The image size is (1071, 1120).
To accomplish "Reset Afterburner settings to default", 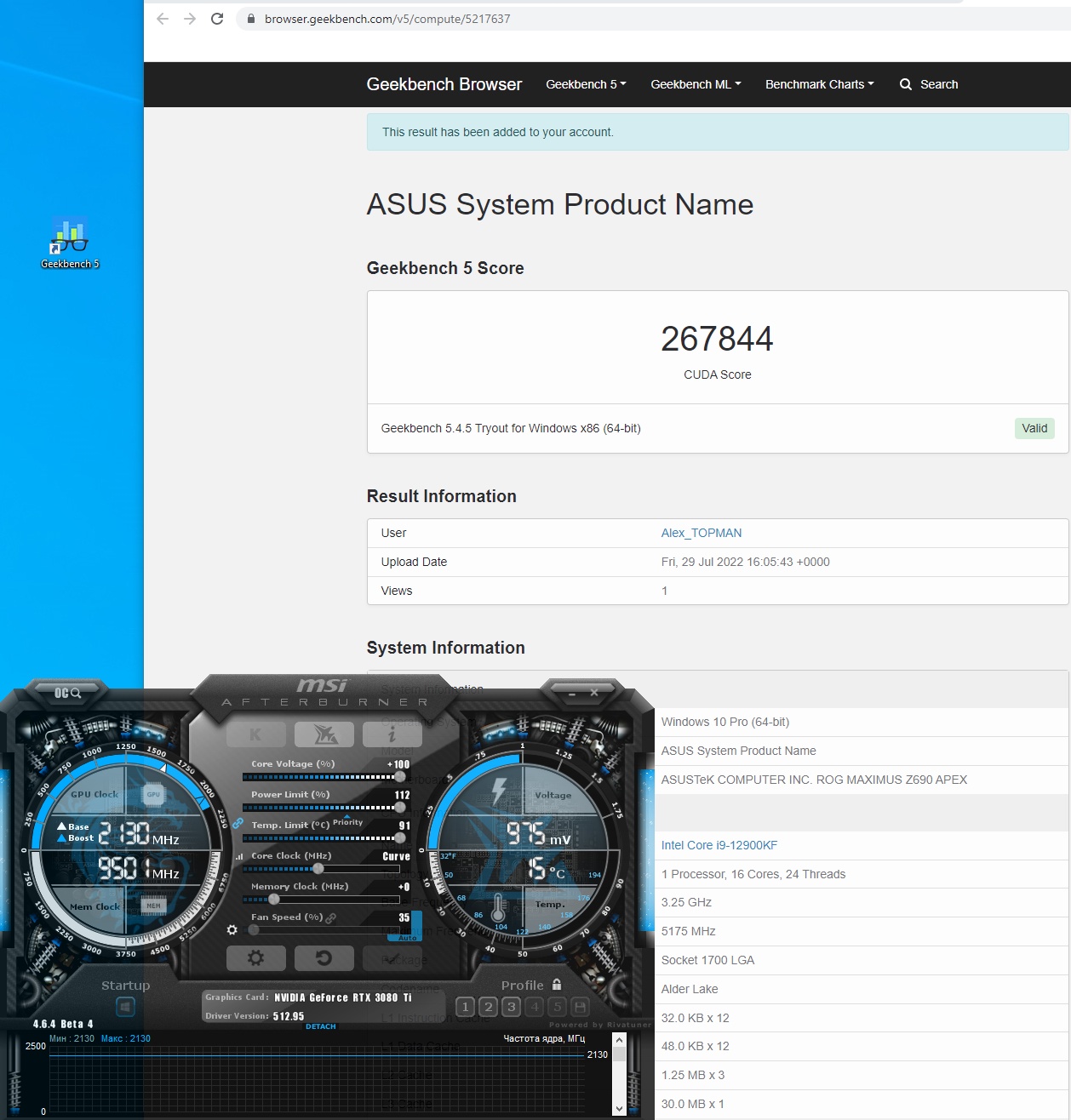I will tap(324, 958).
